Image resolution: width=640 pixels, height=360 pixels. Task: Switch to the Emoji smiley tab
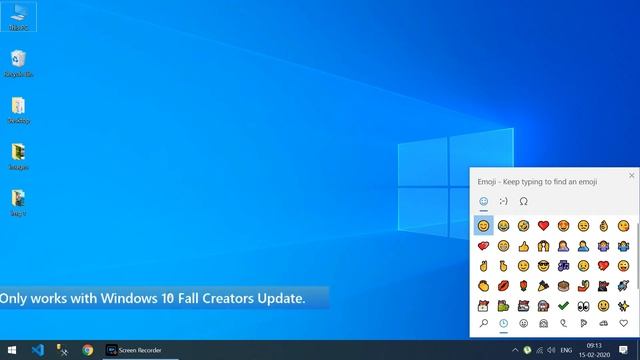(x=483, y=201)
